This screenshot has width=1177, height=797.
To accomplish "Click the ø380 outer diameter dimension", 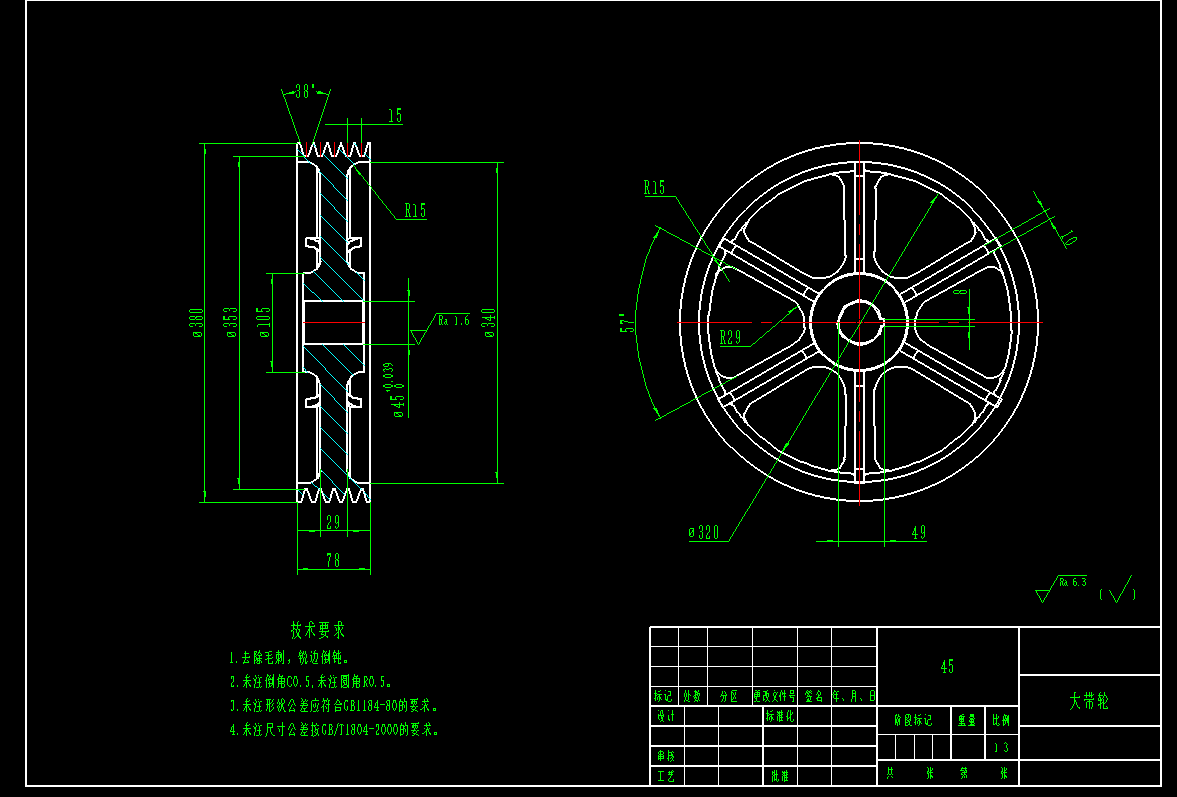I will tap(197, 323).
